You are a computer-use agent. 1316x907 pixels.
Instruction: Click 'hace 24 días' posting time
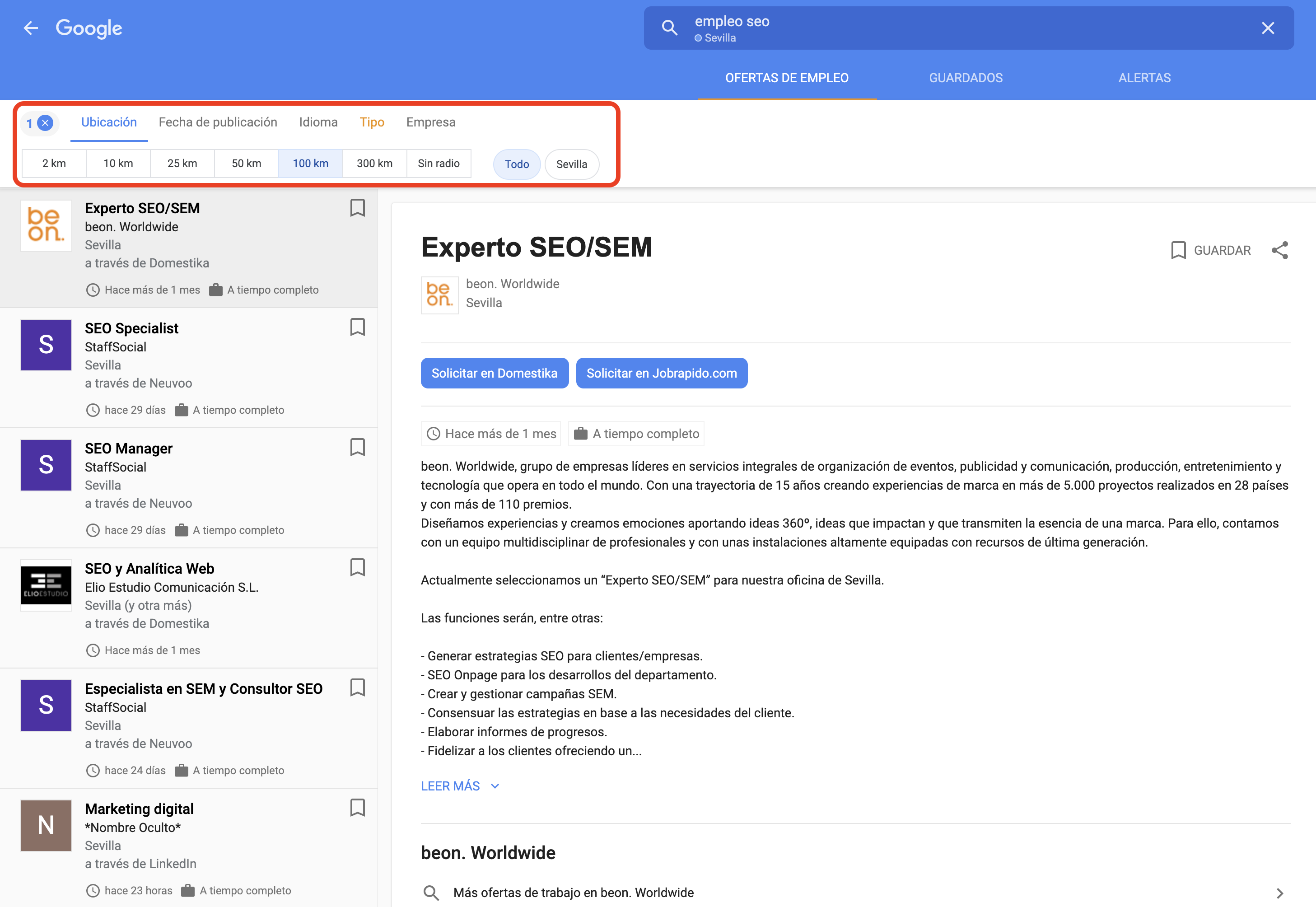(x=135, y=771)
